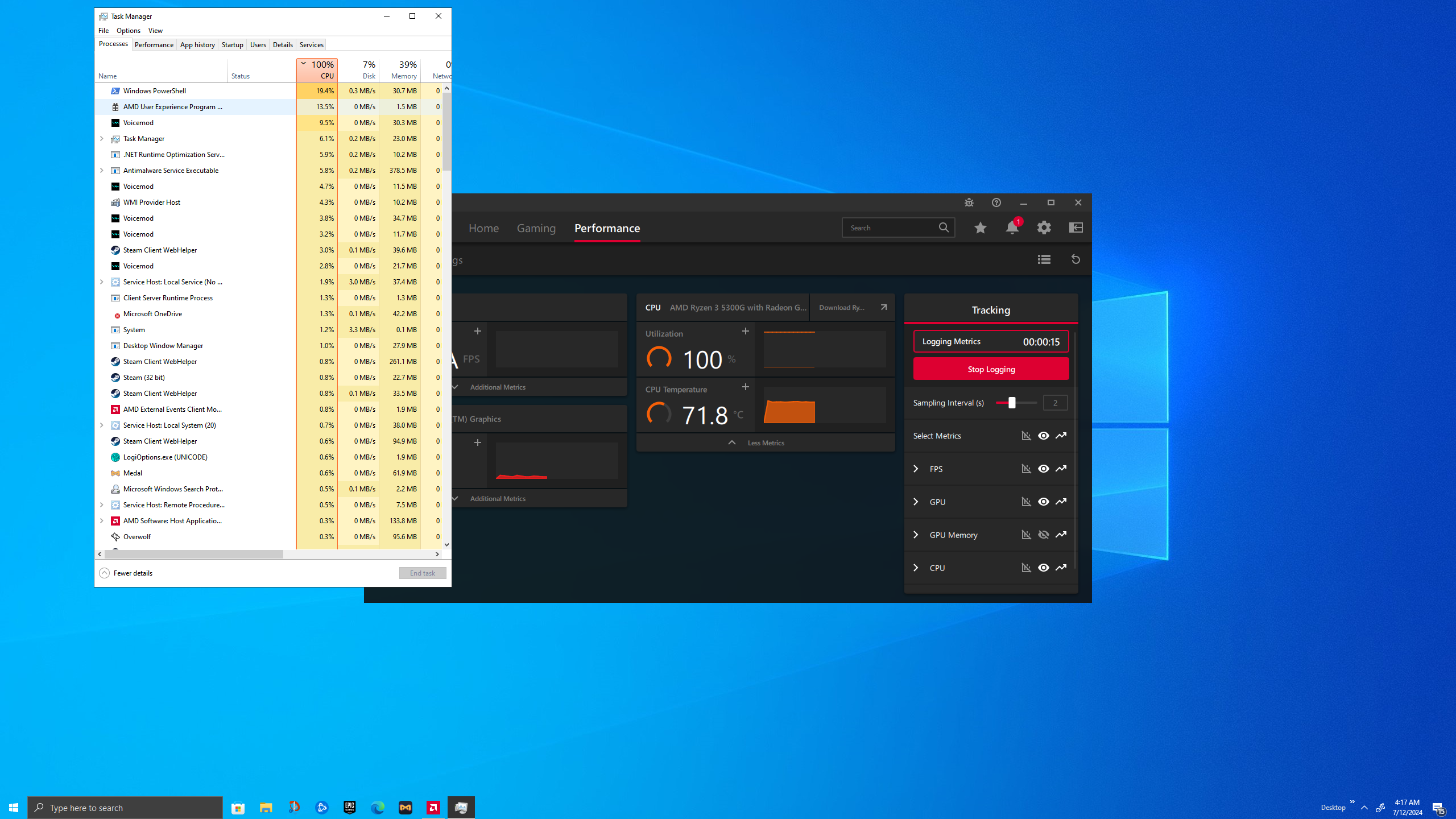Click the reset metrics arrow icon
Image resolution: width=1456 pixels, height=819 pixels.
point(1076,259)
